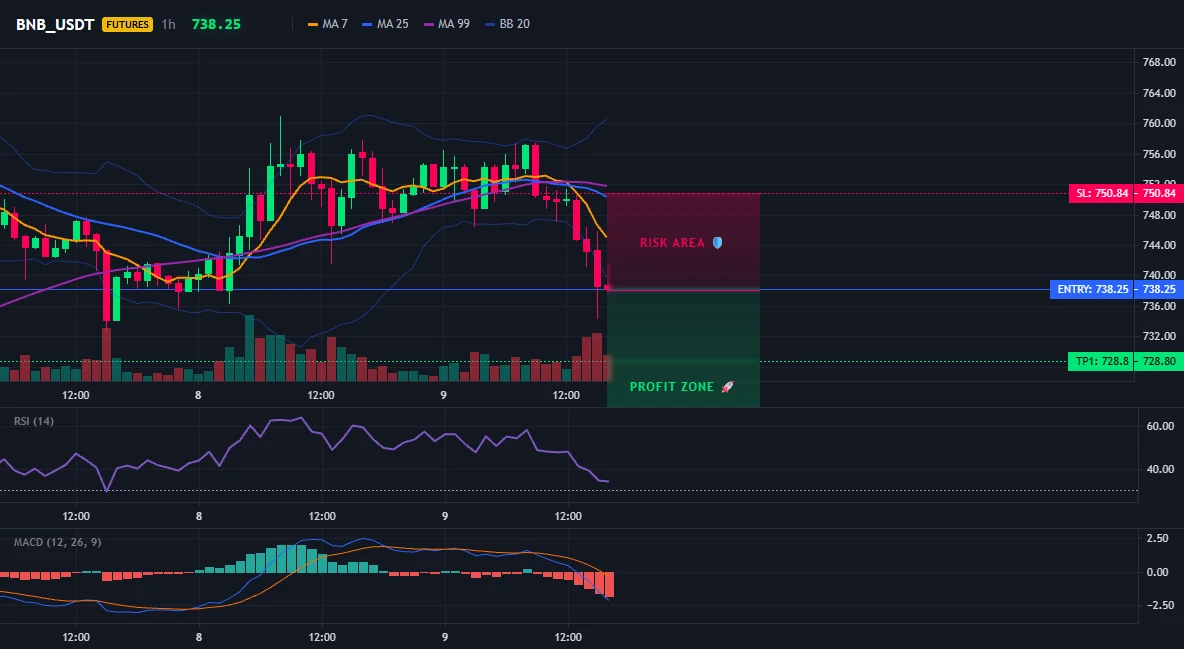
Task: Click the 768.00 price axis value
Action: point(1159,63)
